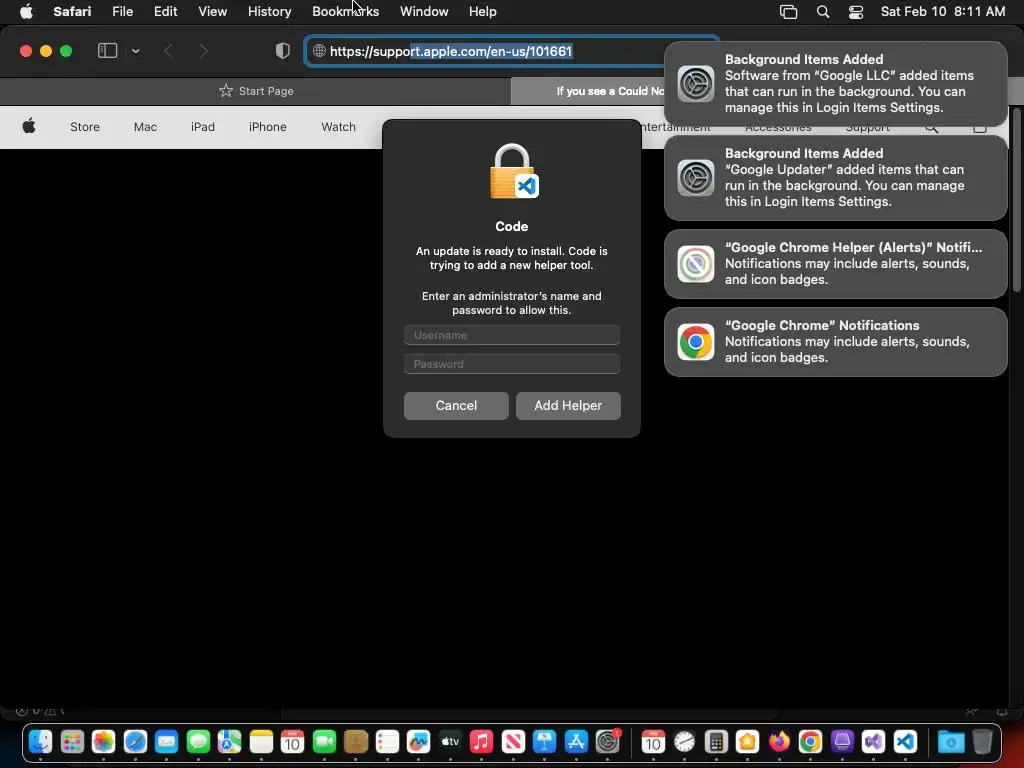The image size is (1024, 768).
Task: Open the Safari application menu
Action: [x=72, y=11]
